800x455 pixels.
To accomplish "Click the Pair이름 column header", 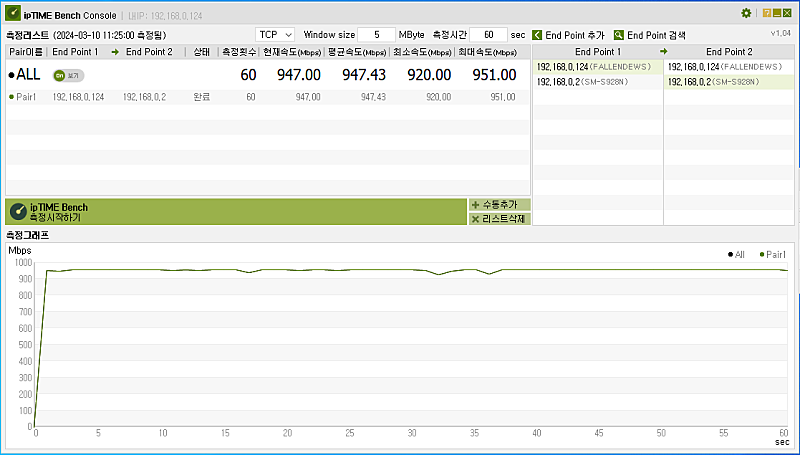I will coord(26,52).
